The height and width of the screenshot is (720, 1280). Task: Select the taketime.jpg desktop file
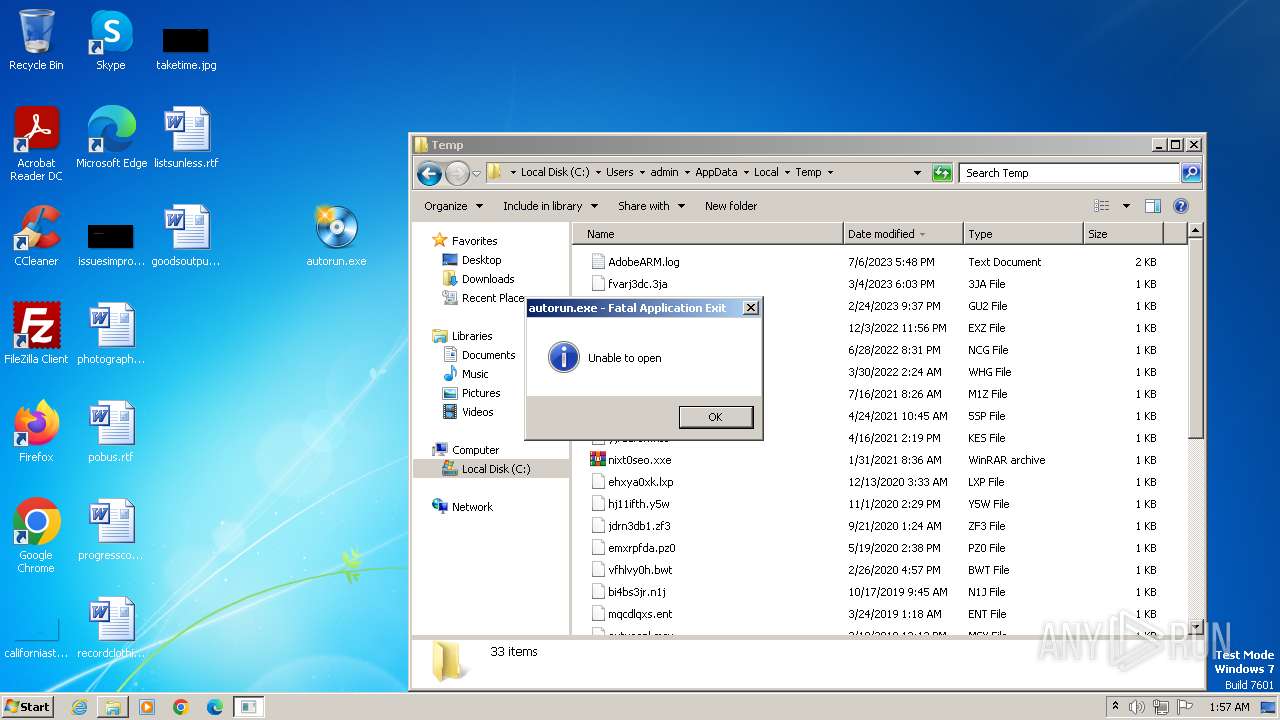point(186,48)
